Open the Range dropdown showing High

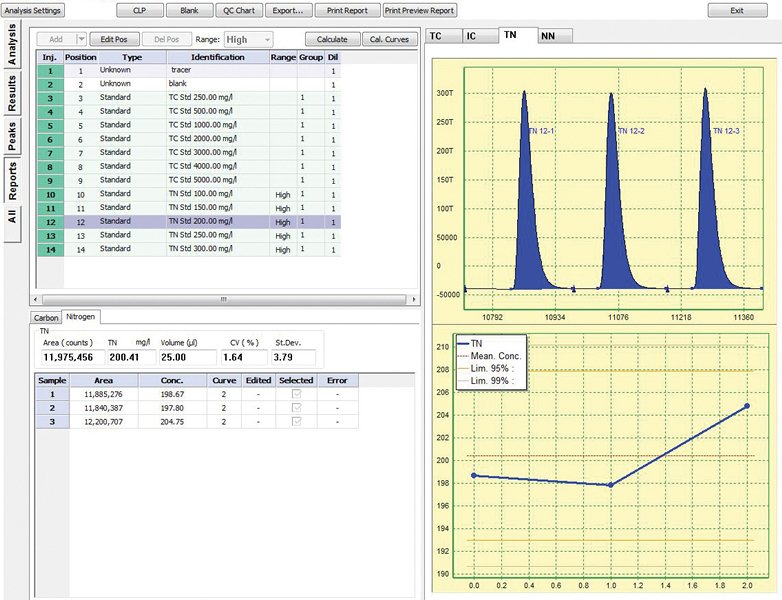click(x=248, y=40)
